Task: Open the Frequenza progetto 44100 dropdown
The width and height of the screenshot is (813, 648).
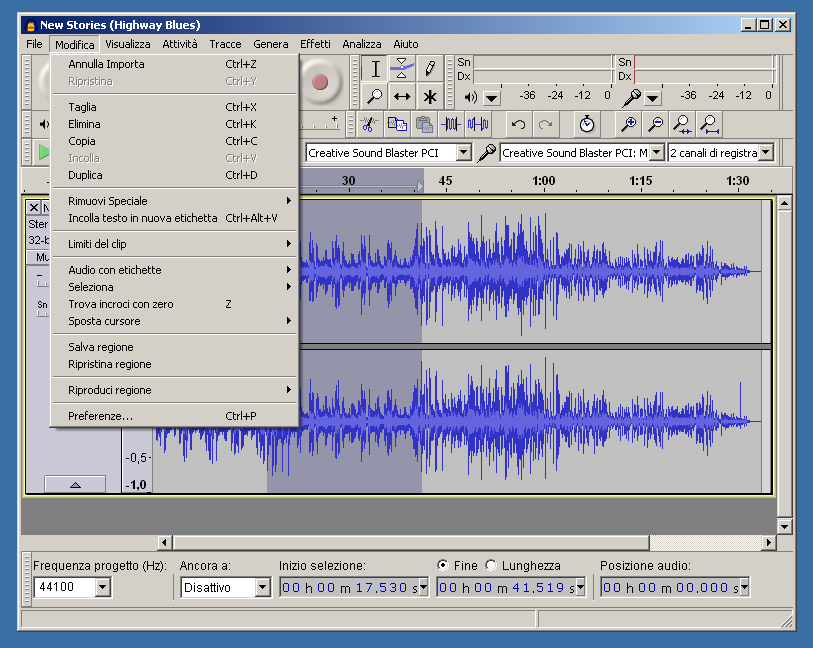Action: 102,587
